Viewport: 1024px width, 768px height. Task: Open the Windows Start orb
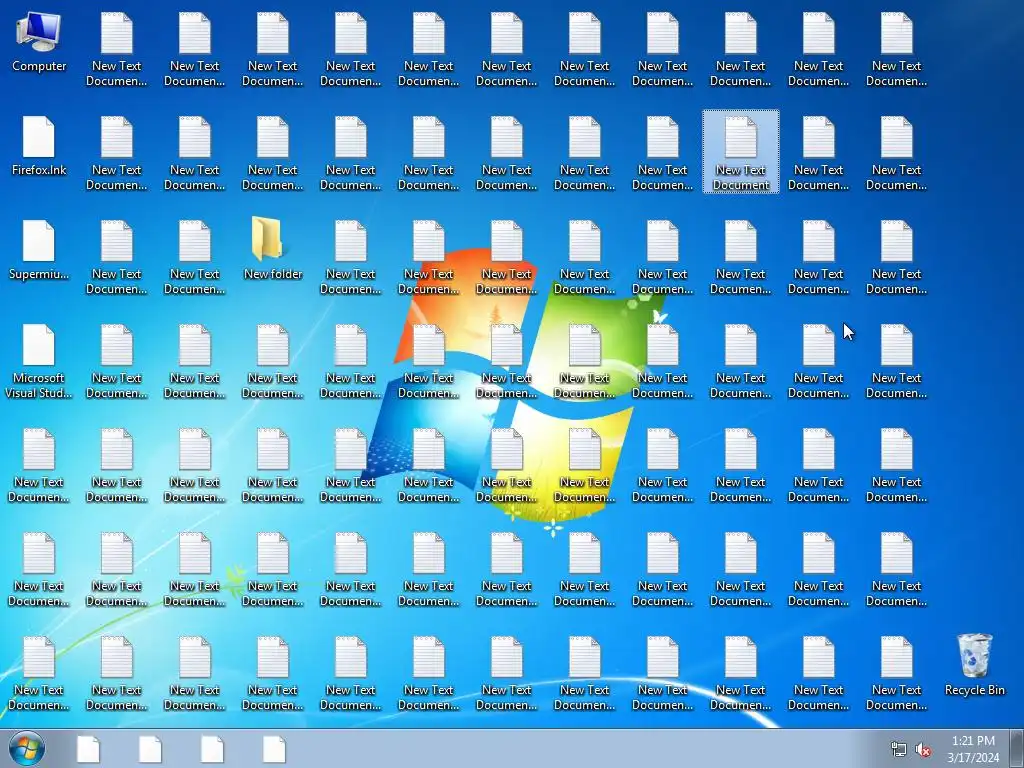27,749
